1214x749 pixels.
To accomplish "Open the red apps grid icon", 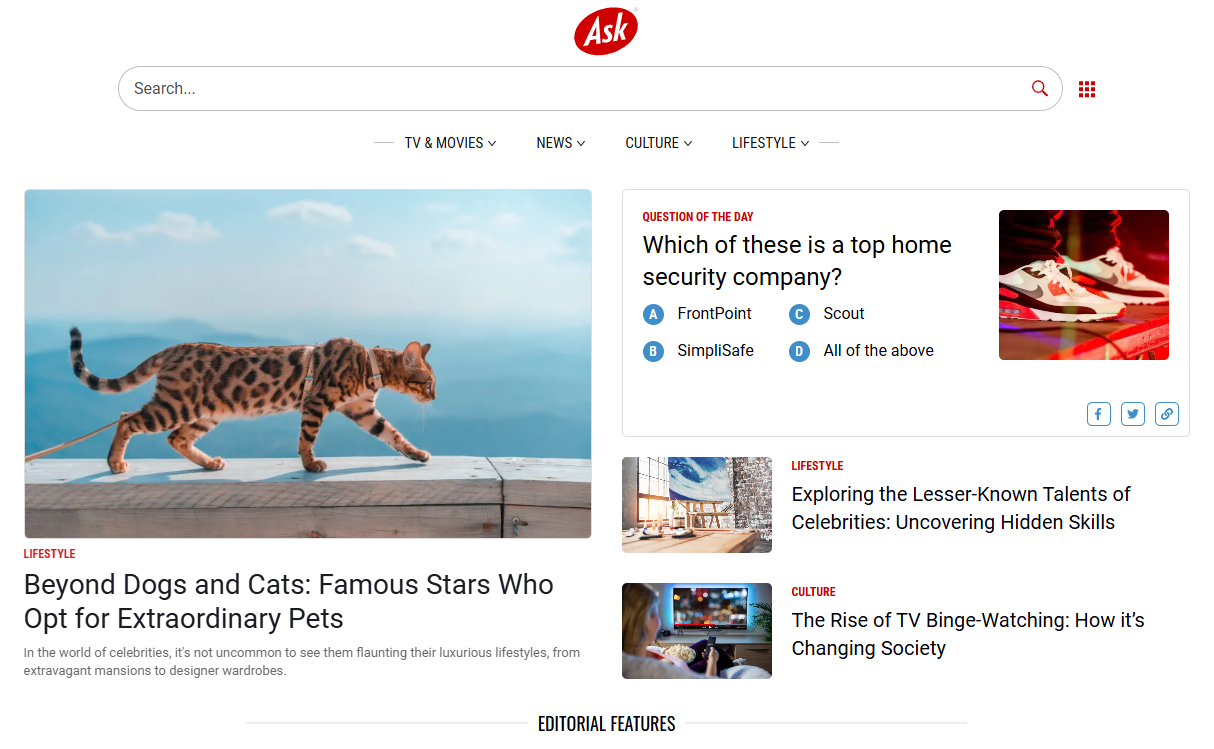I will pos(1087,89).
